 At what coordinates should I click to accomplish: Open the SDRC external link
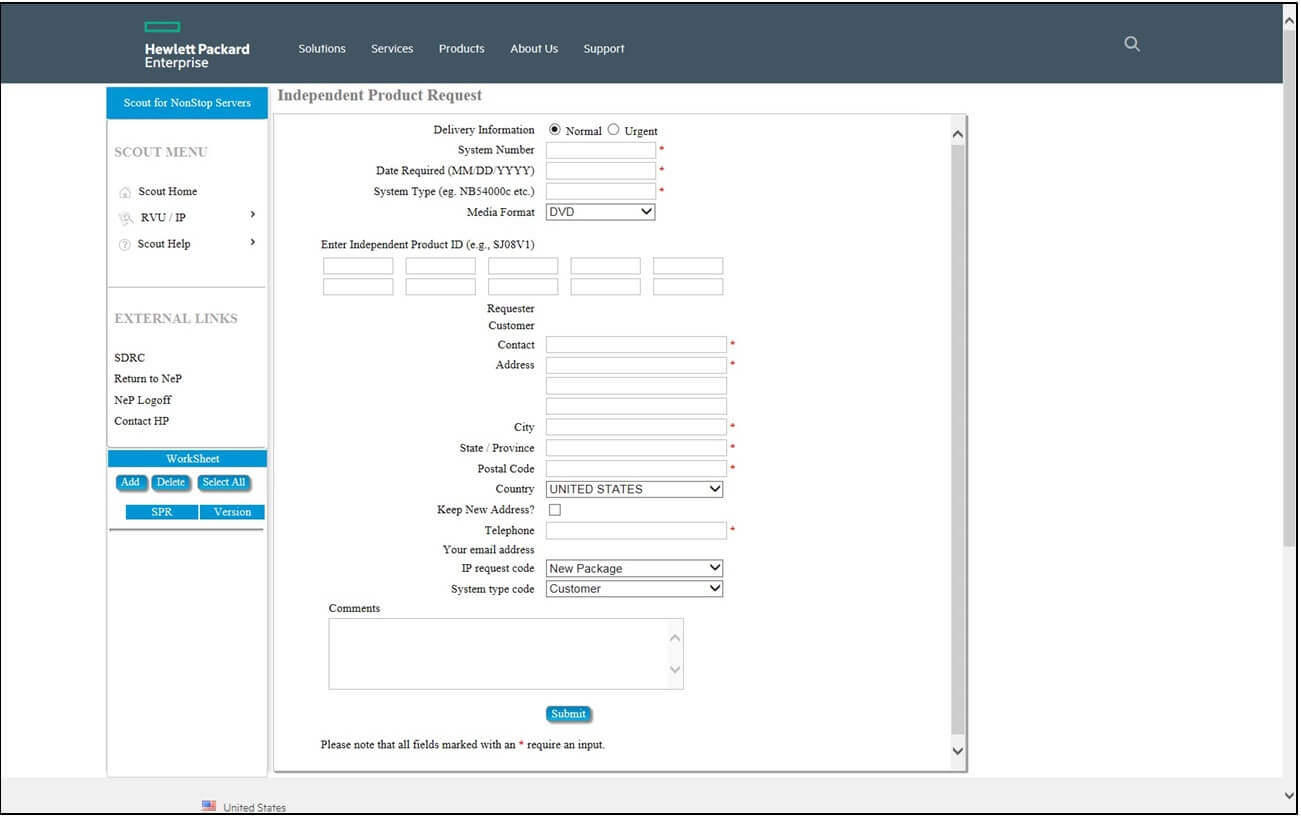(129, 358)
